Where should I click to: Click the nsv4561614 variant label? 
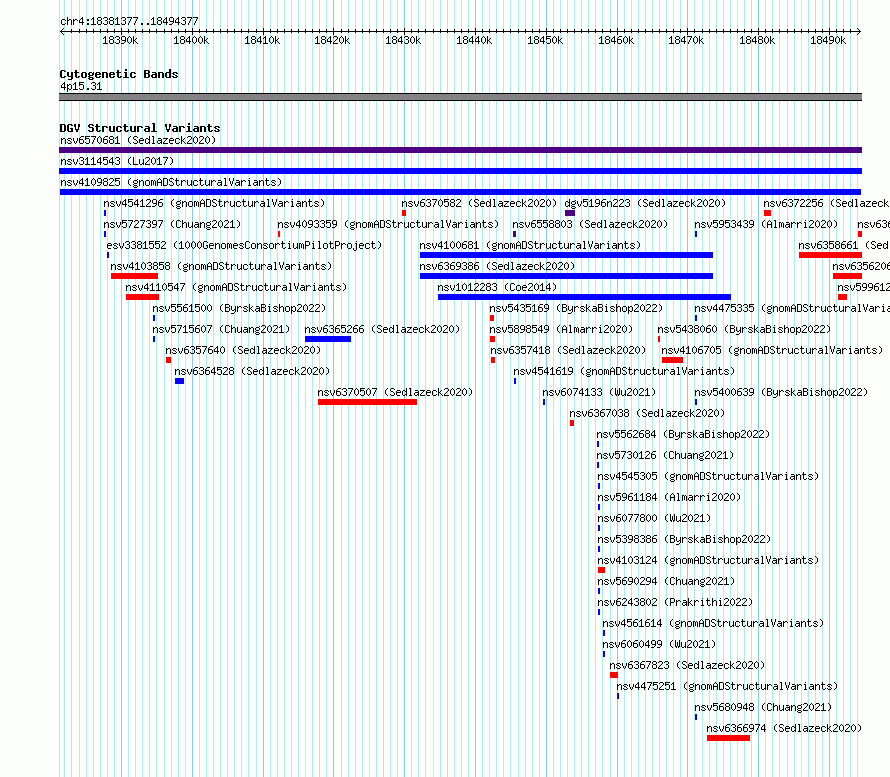[713, 623]
